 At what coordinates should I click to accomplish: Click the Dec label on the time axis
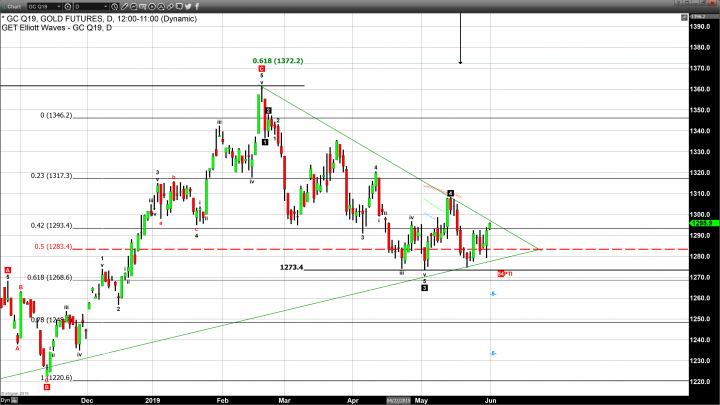pos(87,400)
